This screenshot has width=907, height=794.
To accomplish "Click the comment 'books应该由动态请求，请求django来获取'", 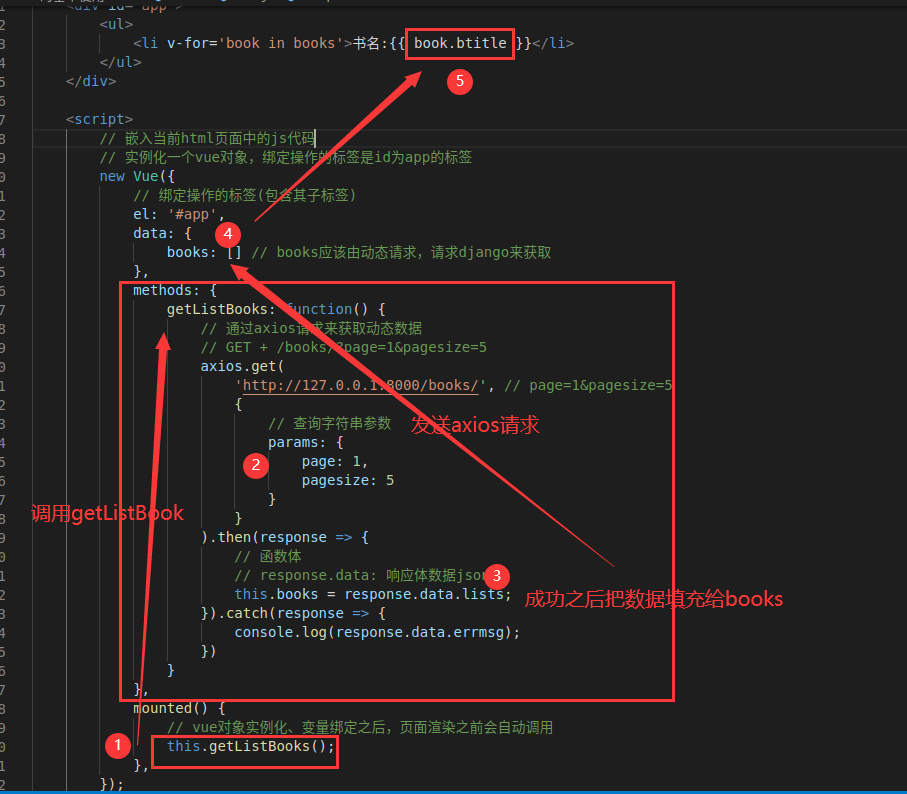I will [x=401, y=253].
